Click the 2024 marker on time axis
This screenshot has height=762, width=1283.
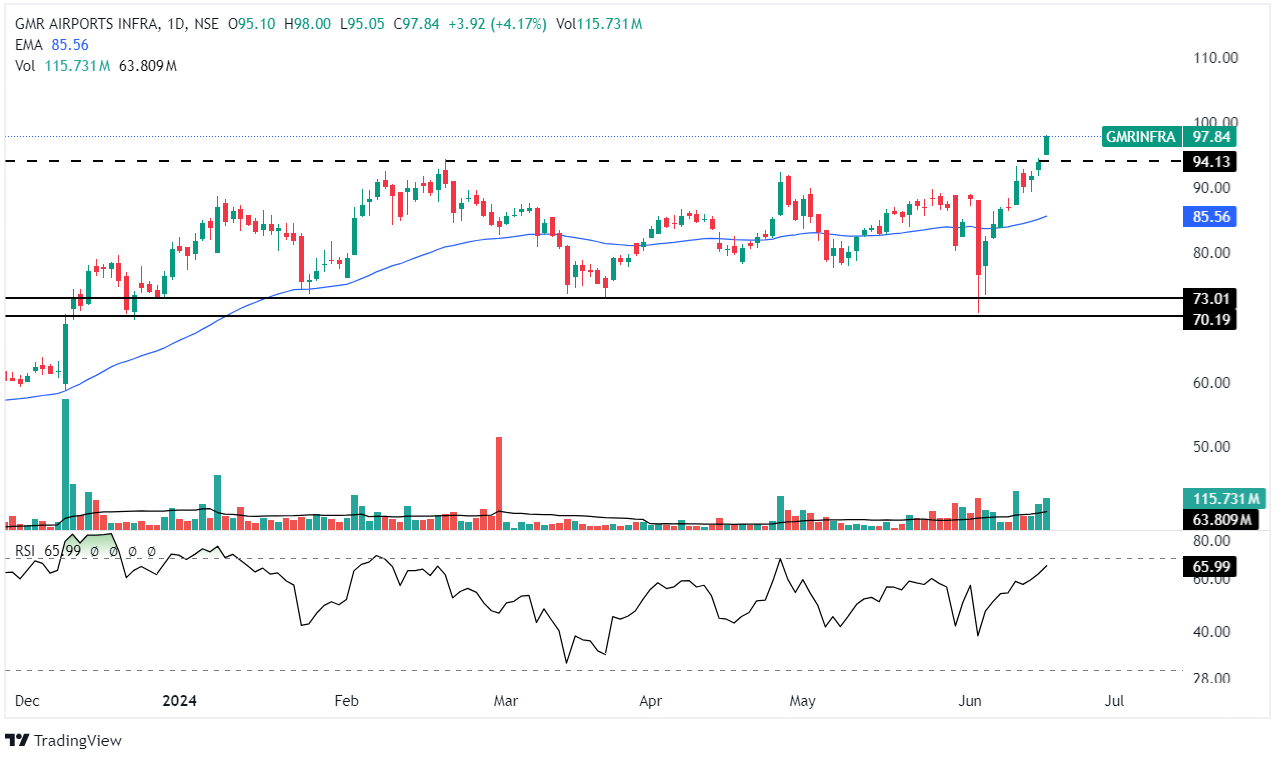[x=180, y=701]
